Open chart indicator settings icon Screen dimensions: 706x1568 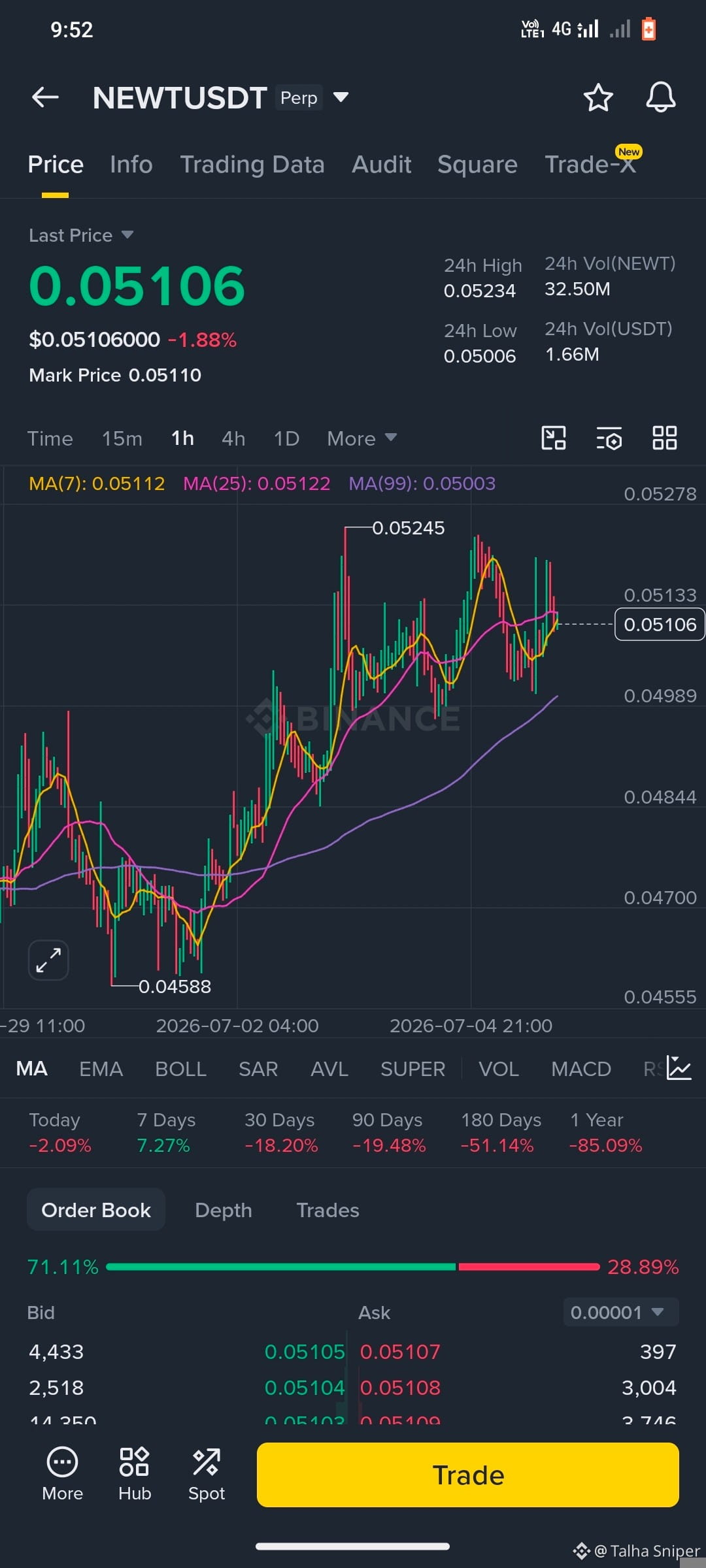(x=609, y=438)
